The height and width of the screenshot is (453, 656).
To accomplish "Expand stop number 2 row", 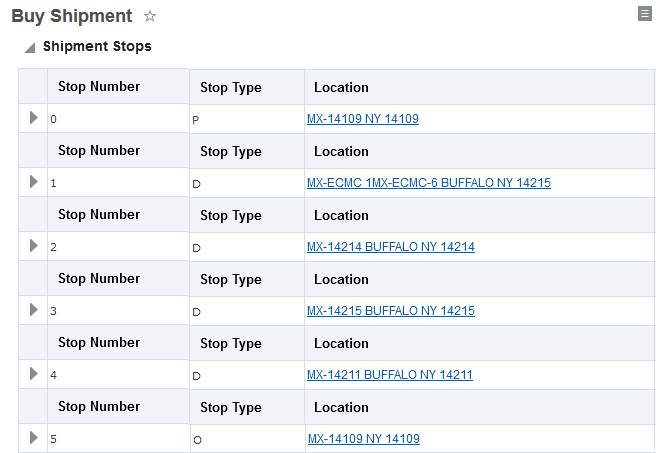I will tap(33, 246).
